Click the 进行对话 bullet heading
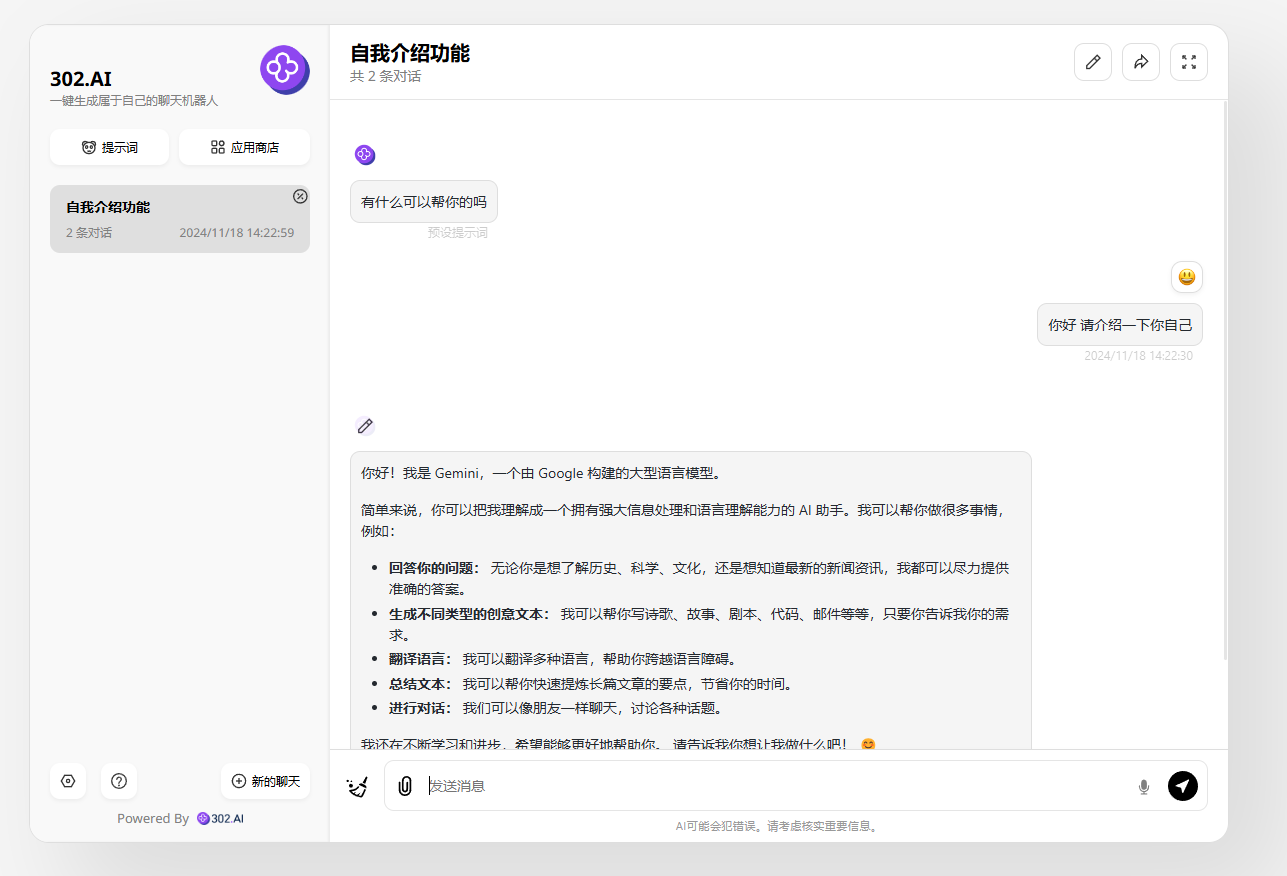 click(420, 708)
